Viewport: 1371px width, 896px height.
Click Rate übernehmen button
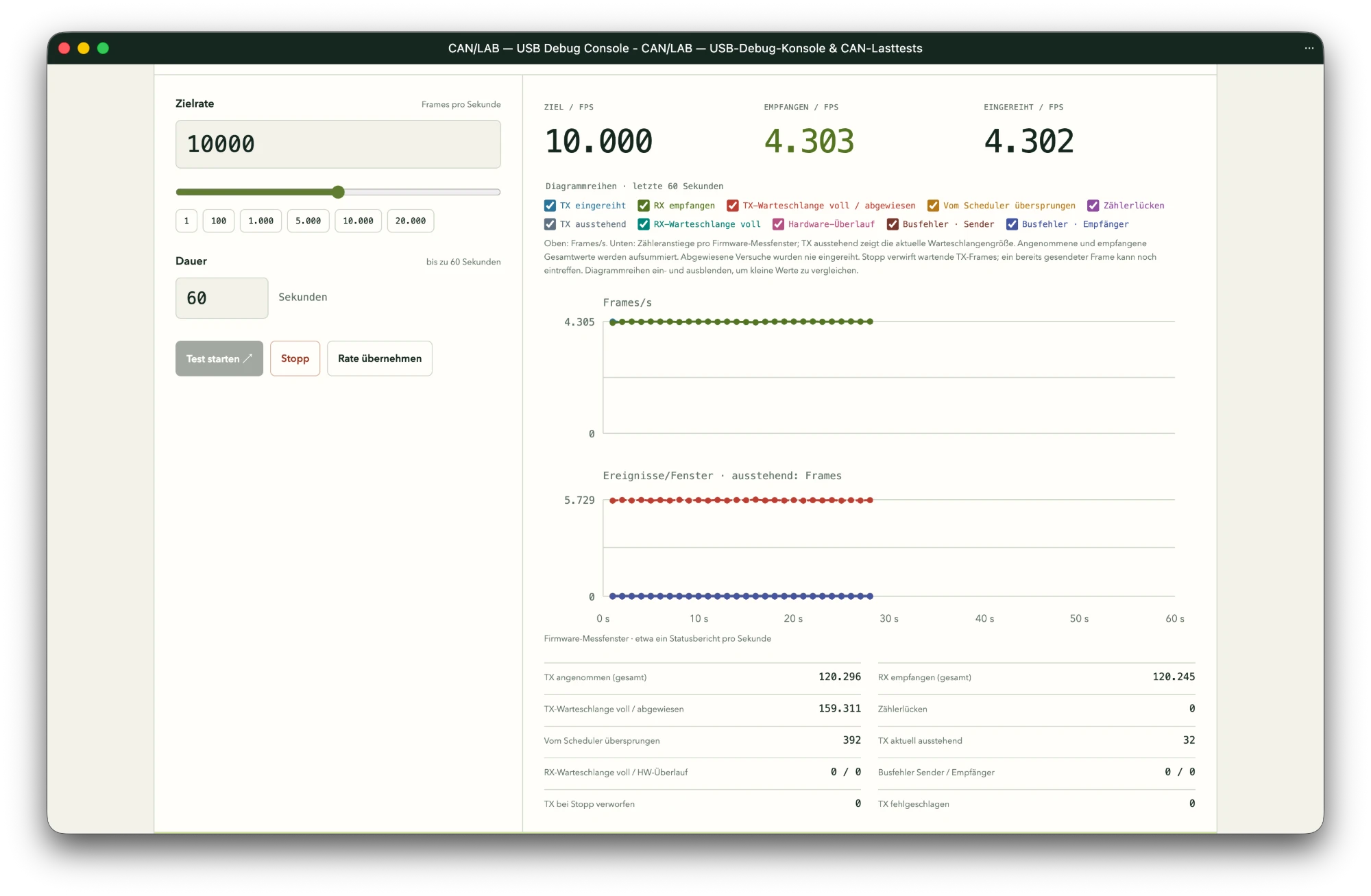click(x=380, y=359)
